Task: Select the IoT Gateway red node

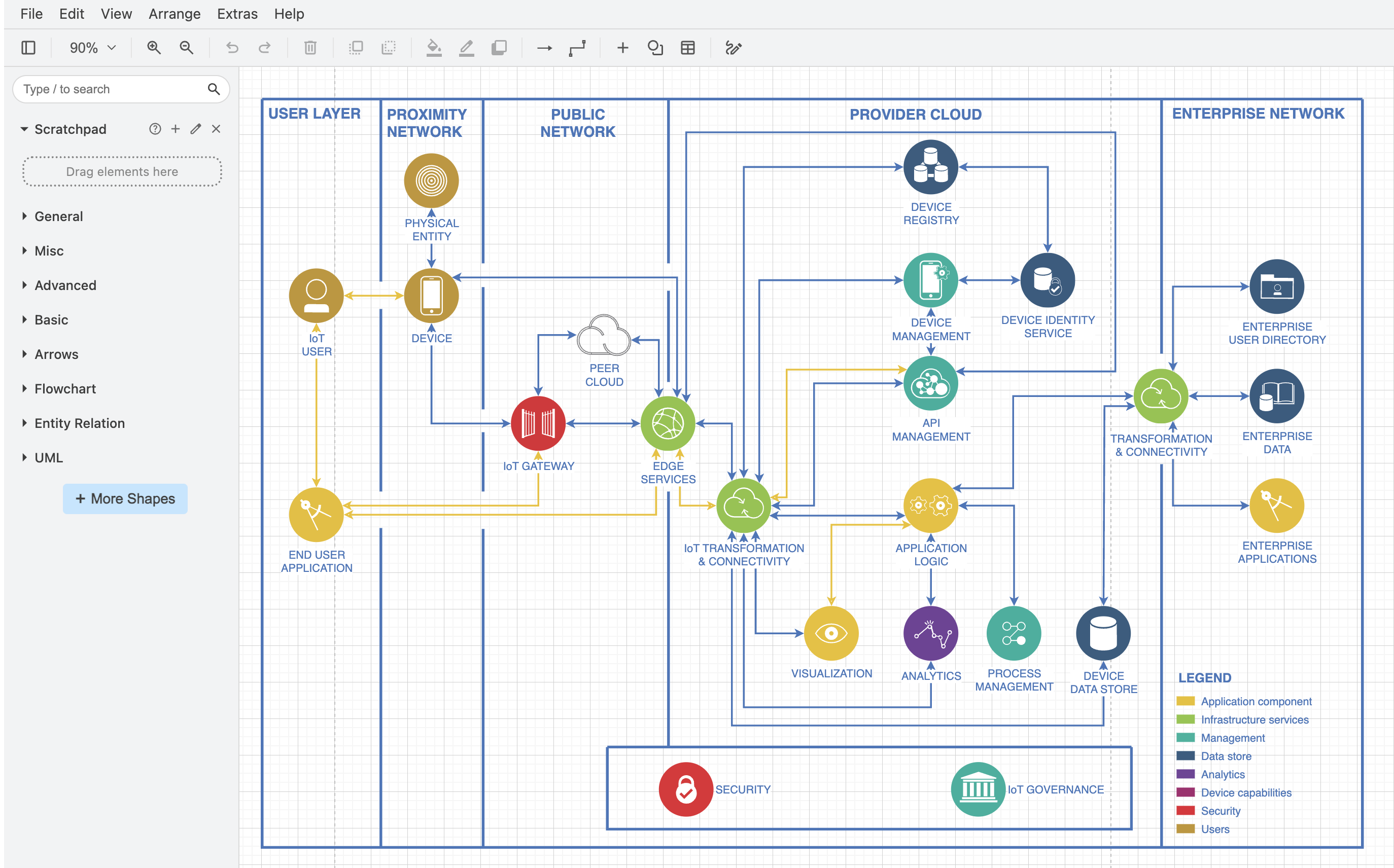Action: [538, 423]
